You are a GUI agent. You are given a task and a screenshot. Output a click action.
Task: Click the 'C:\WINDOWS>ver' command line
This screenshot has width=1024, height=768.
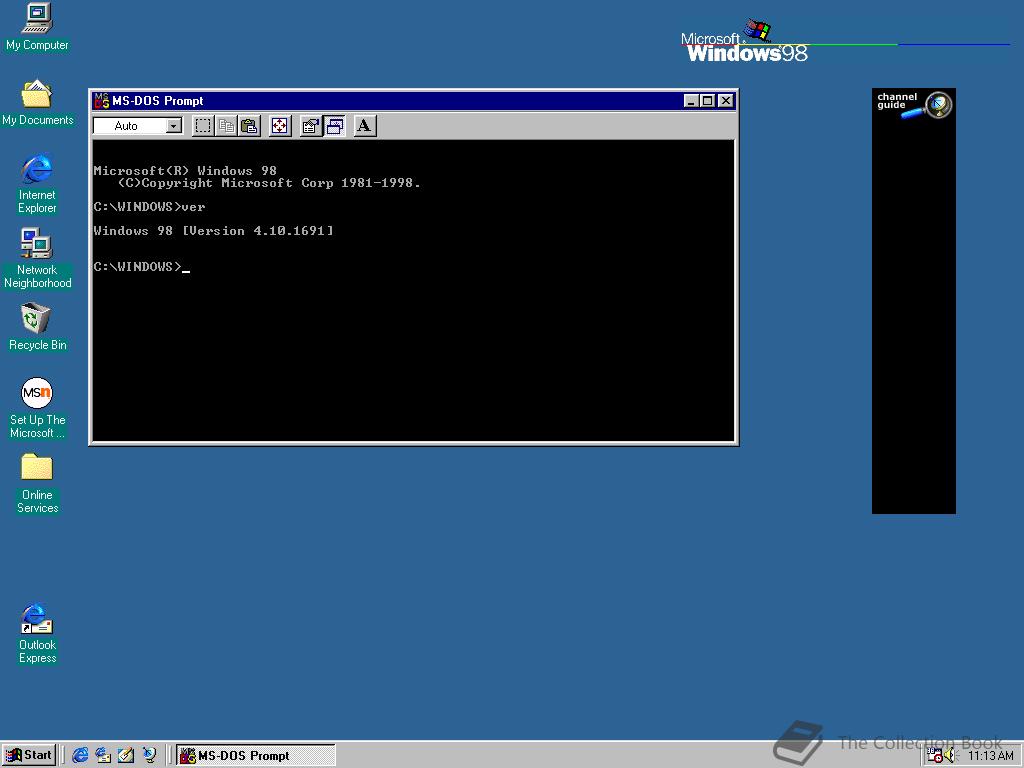150,207
